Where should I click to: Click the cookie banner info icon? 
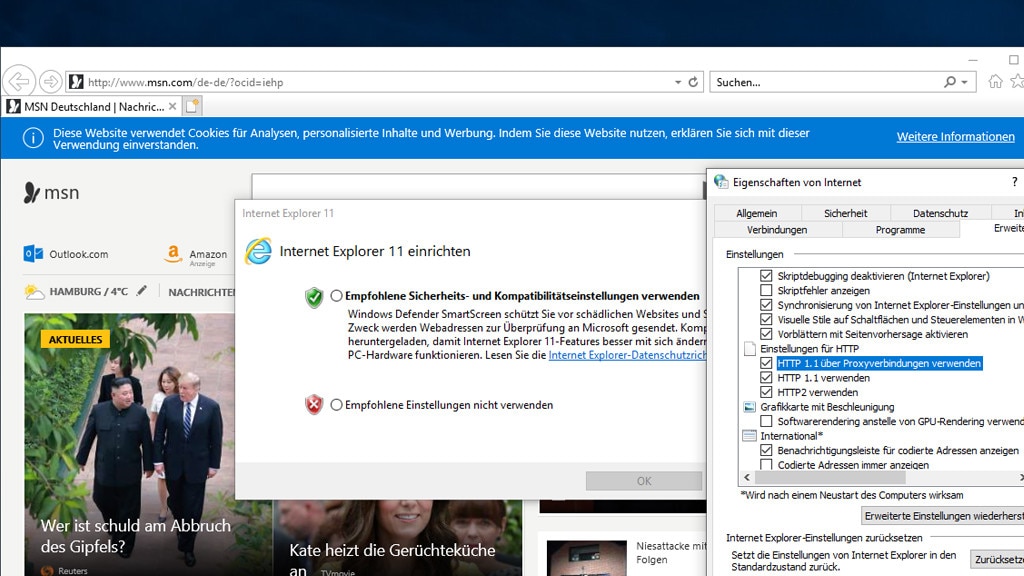(33, 138)
